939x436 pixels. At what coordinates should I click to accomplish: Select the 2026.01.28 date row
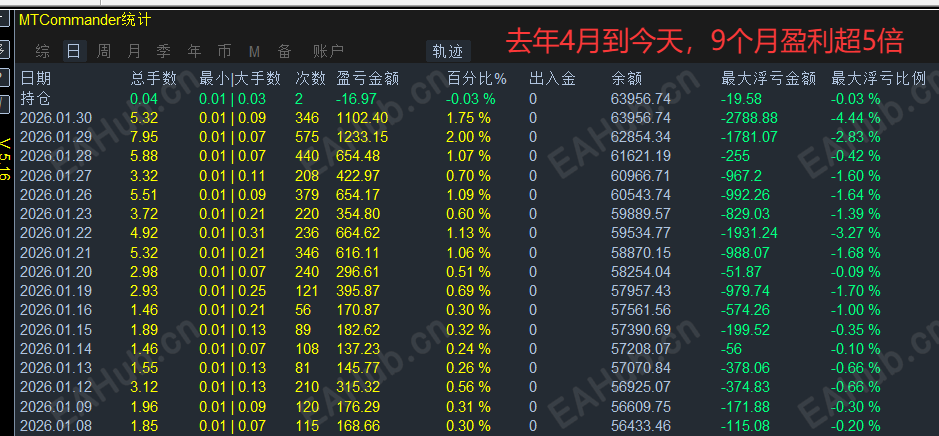56,156
